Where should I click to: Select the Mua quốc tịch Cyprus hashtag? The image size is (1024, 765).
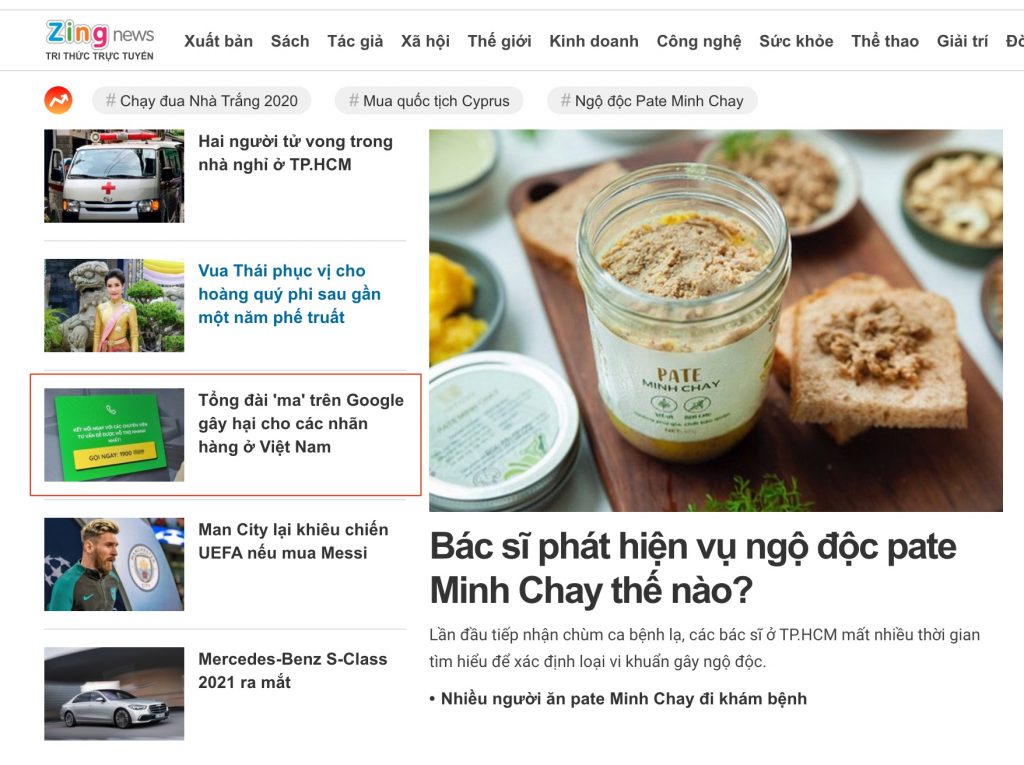point(429,101)
